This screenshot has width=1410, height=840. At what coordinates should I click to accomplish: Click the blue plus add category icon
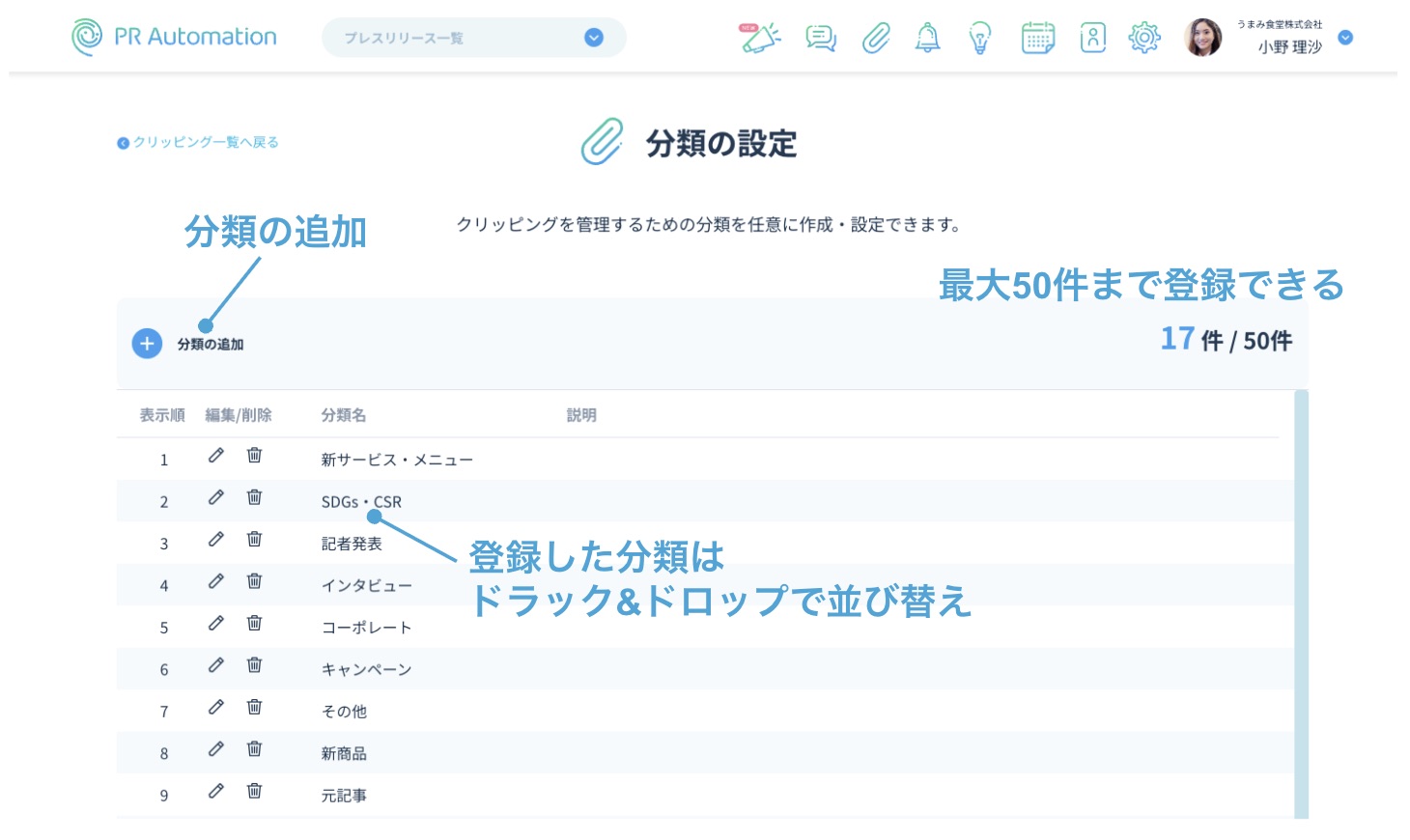coord(147,344)
